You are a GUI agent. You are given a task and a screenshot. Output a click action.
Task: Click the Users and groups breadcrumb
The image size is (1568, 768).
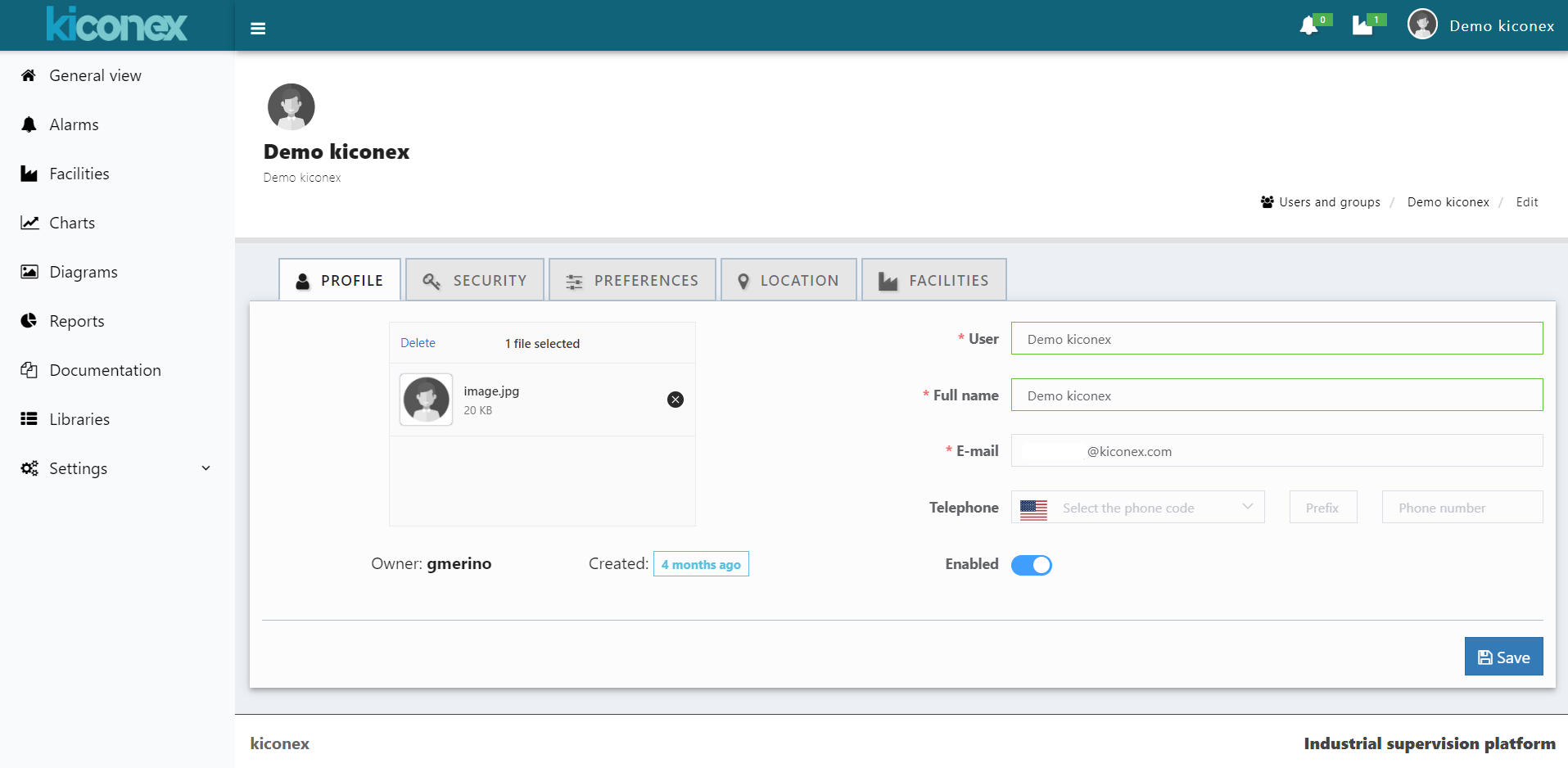(1329, 202)
